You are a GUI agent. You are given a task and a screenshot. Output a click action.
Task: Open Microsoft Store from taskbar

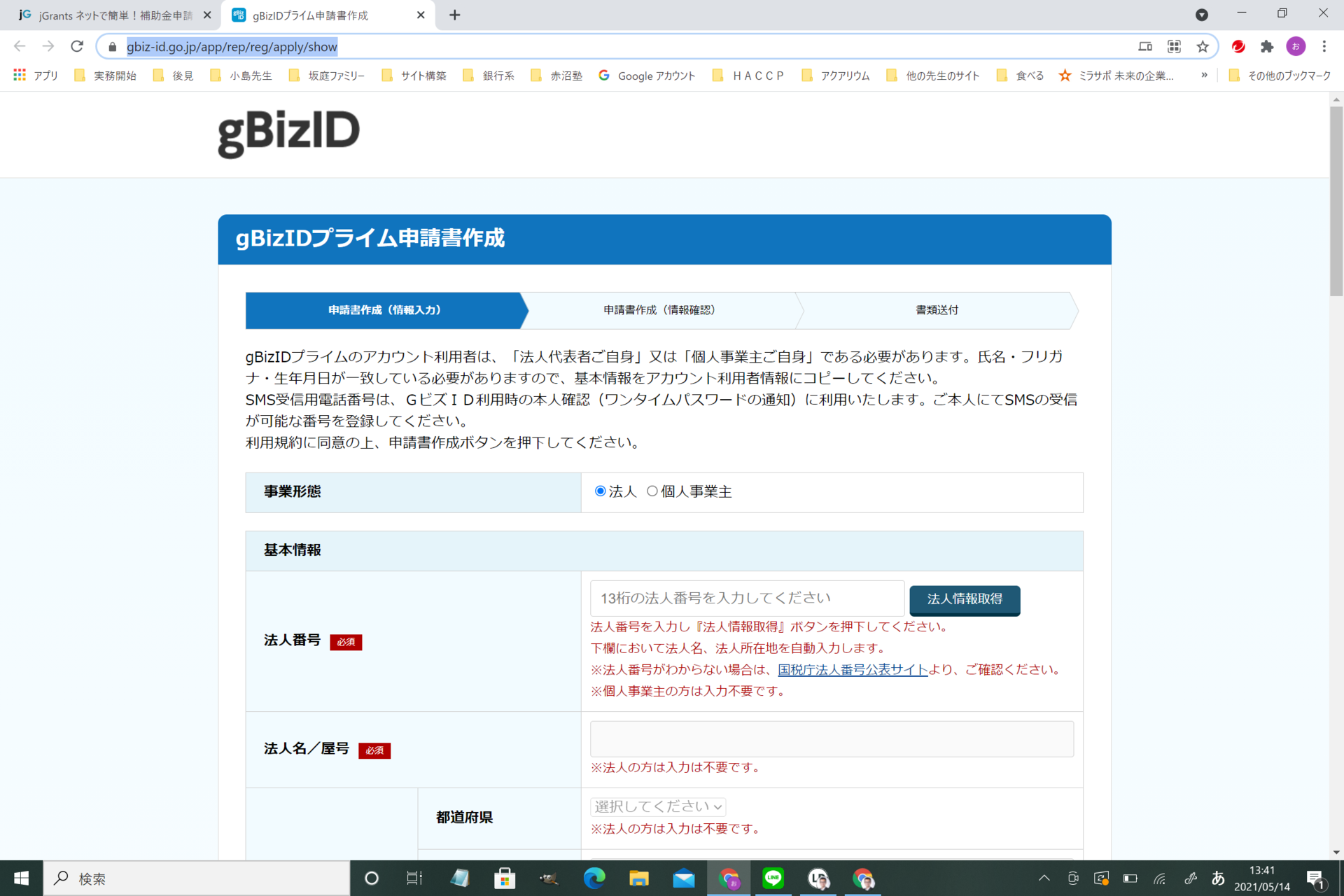(504, 878)
